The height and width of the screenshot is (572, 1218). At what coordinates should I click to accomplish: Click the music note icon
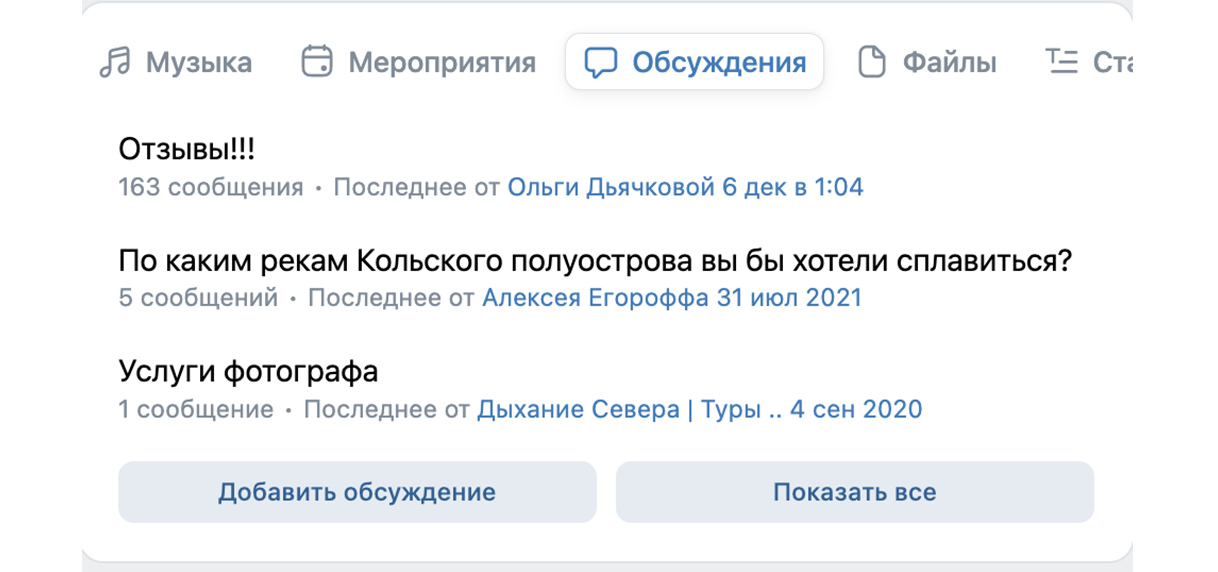[115, 62]
